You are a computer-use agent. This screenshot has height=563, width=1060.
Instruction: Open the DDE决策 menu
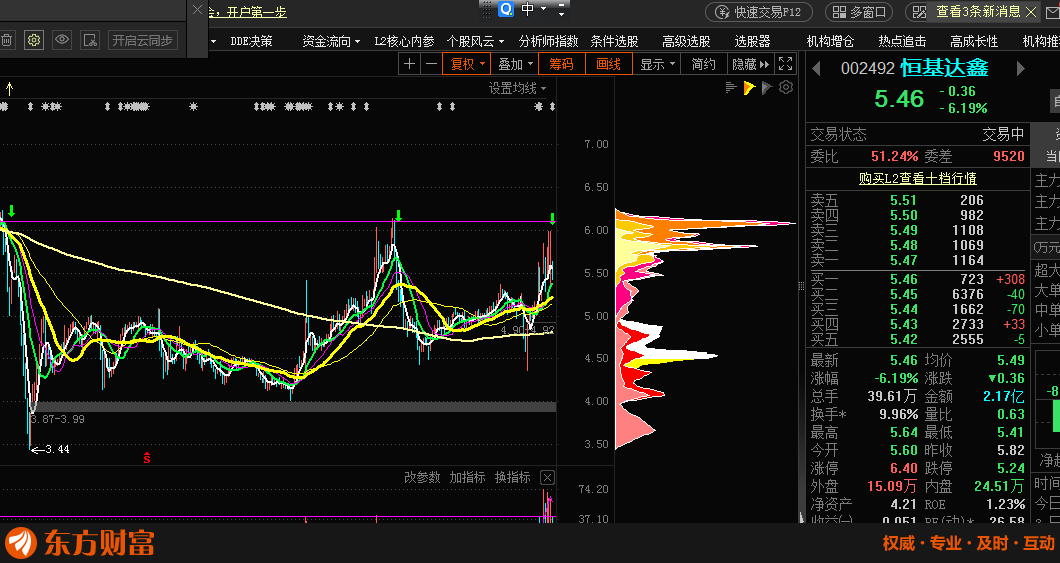click(x=251, y=41)
